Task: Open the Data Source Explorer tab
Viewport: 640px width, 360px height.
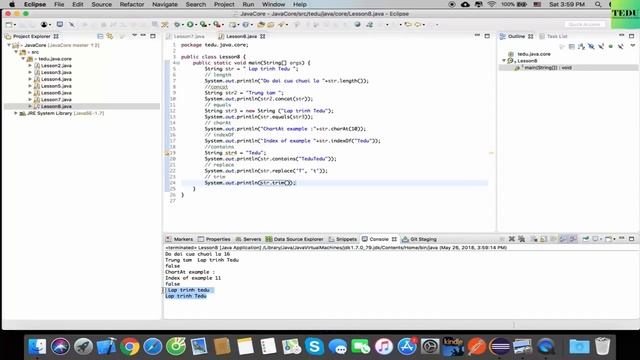Action: 294,239
